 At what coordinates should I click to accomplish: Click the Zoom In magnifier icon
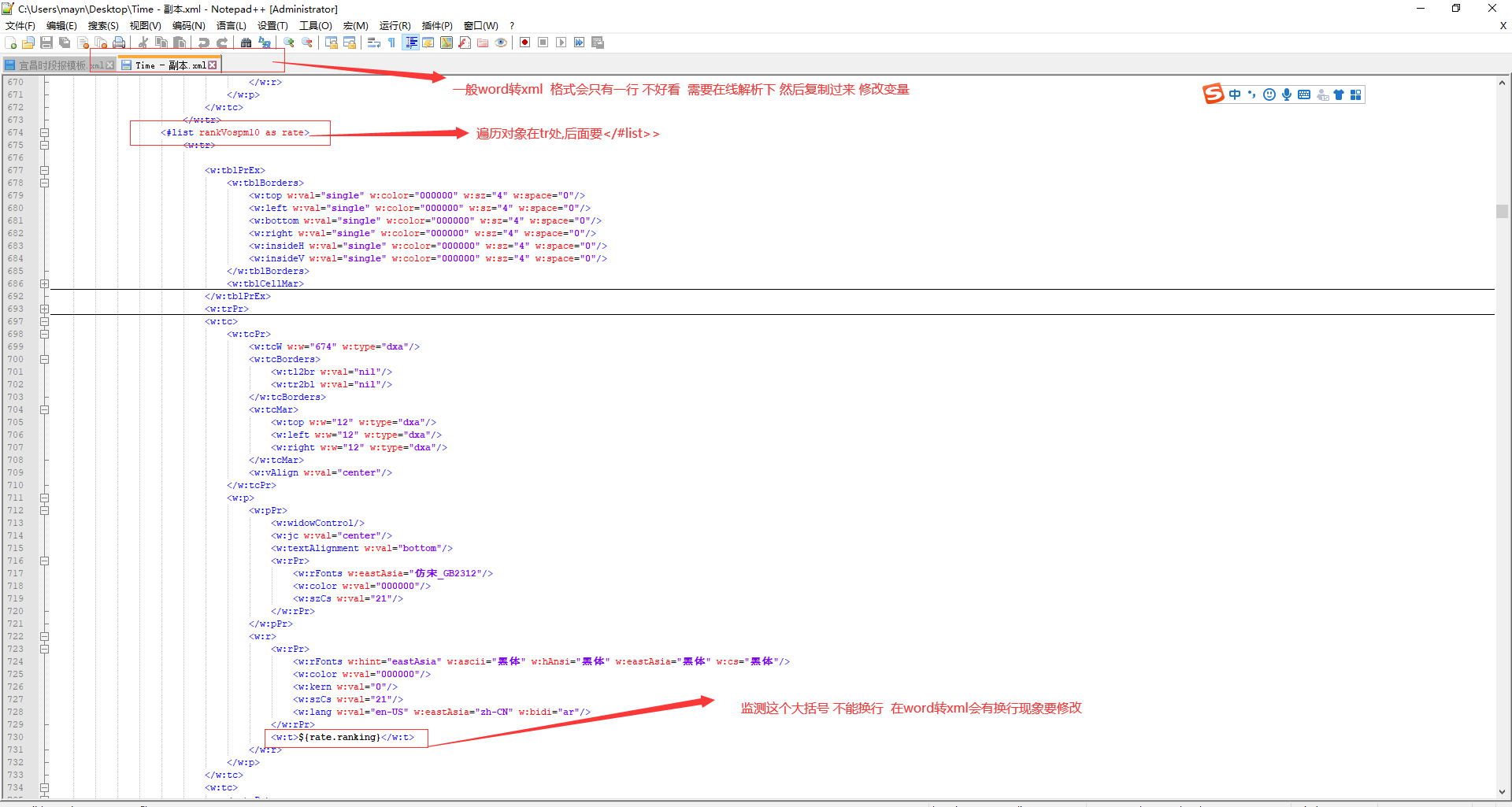(x=289, y=43)
